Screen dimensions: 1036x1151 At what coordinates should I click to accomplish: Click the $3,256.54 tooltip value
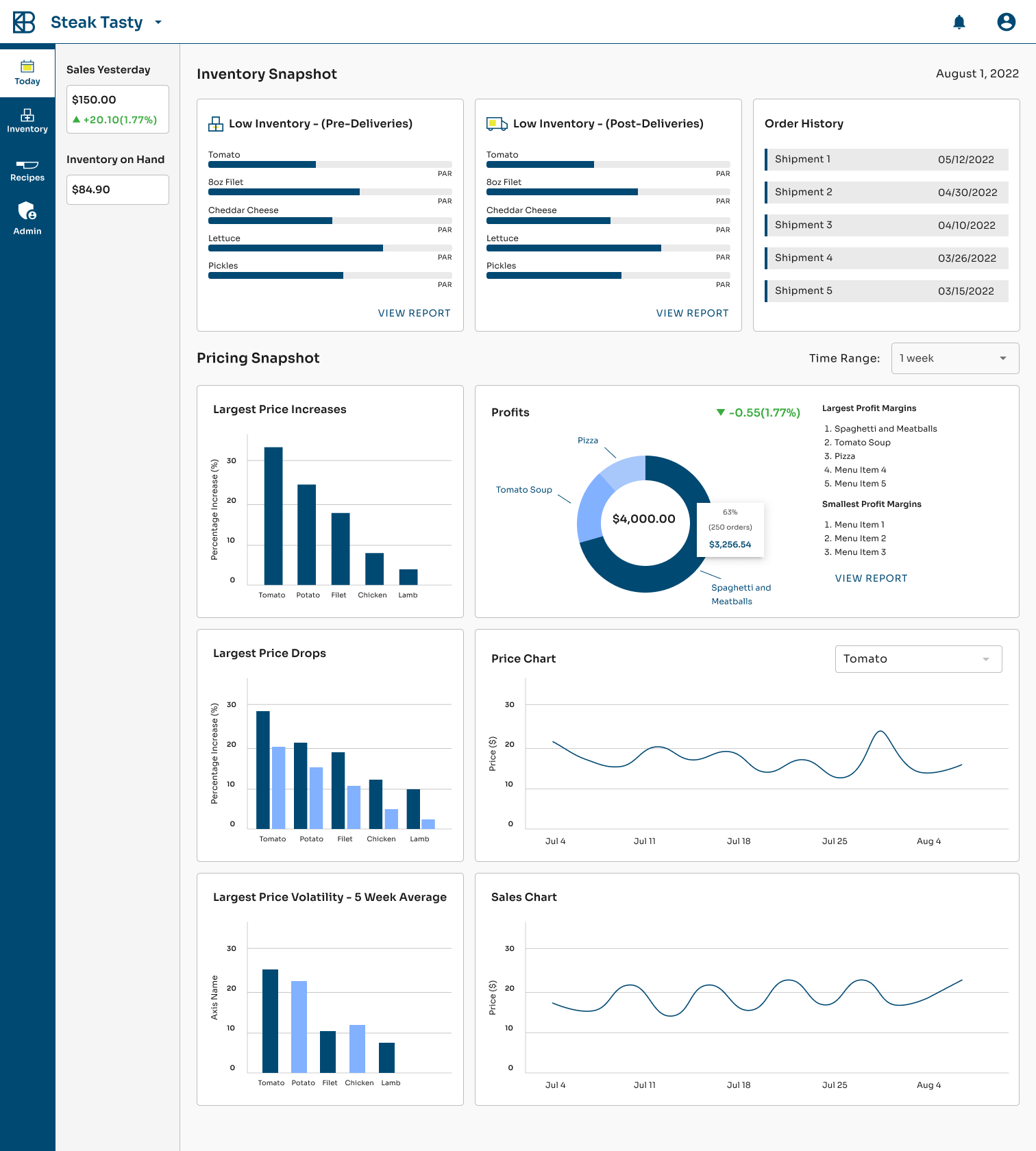click(x=730, y=545)
